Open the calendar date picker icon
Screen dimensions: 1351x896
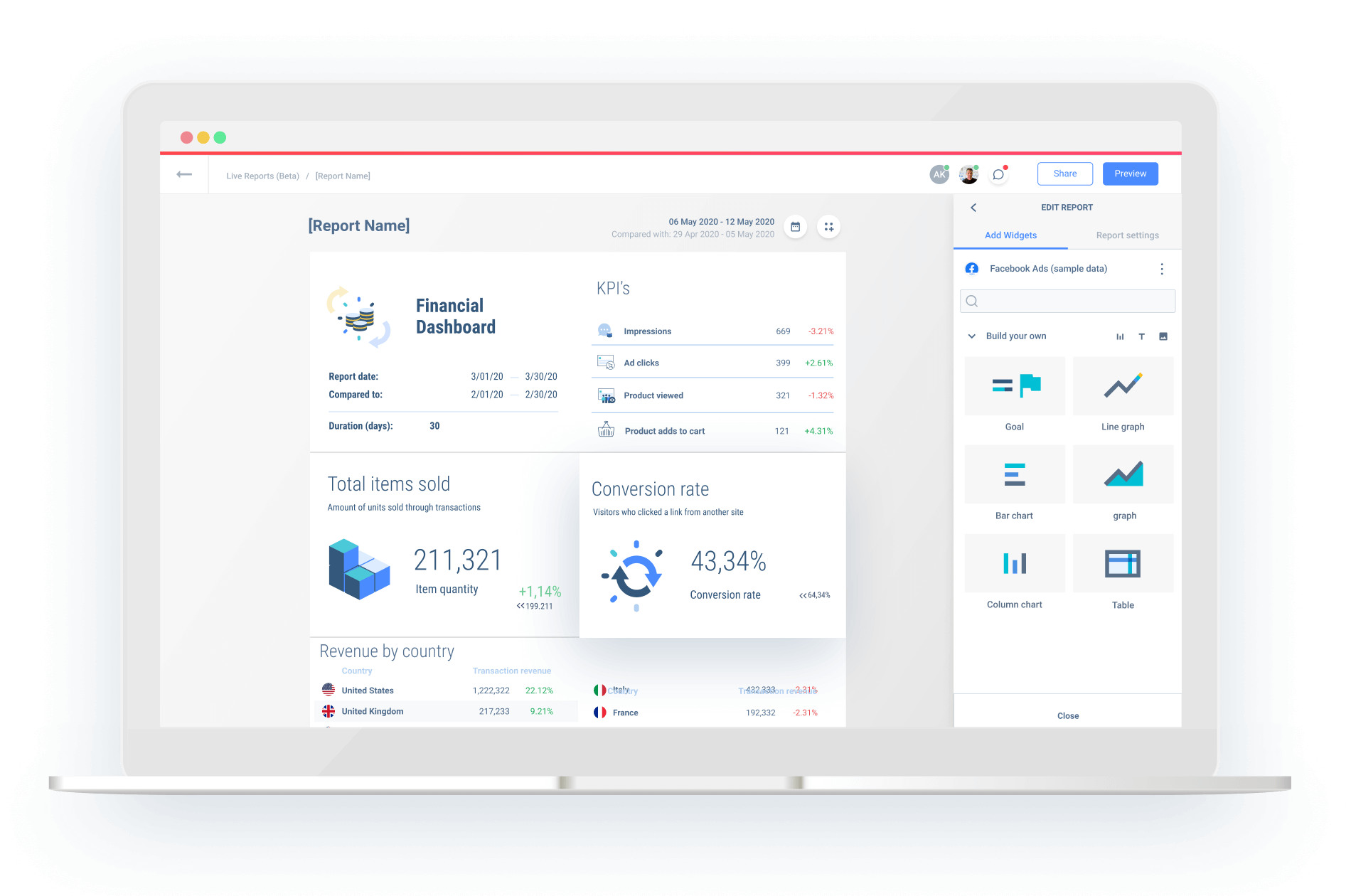[x=795, y=227]
